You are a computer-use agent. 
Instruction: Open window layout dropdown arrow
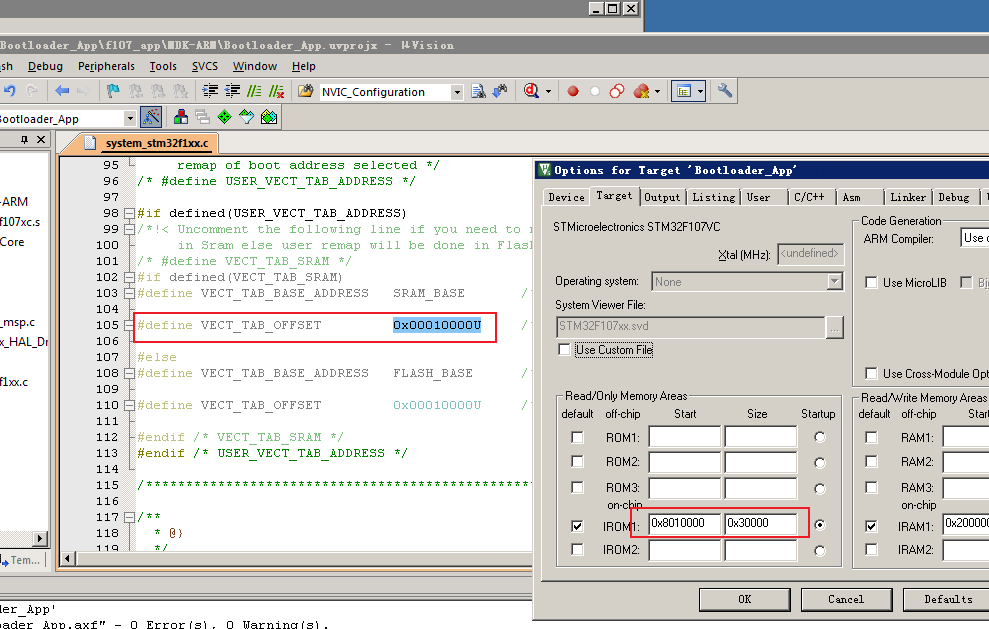(x=700, y=91)
